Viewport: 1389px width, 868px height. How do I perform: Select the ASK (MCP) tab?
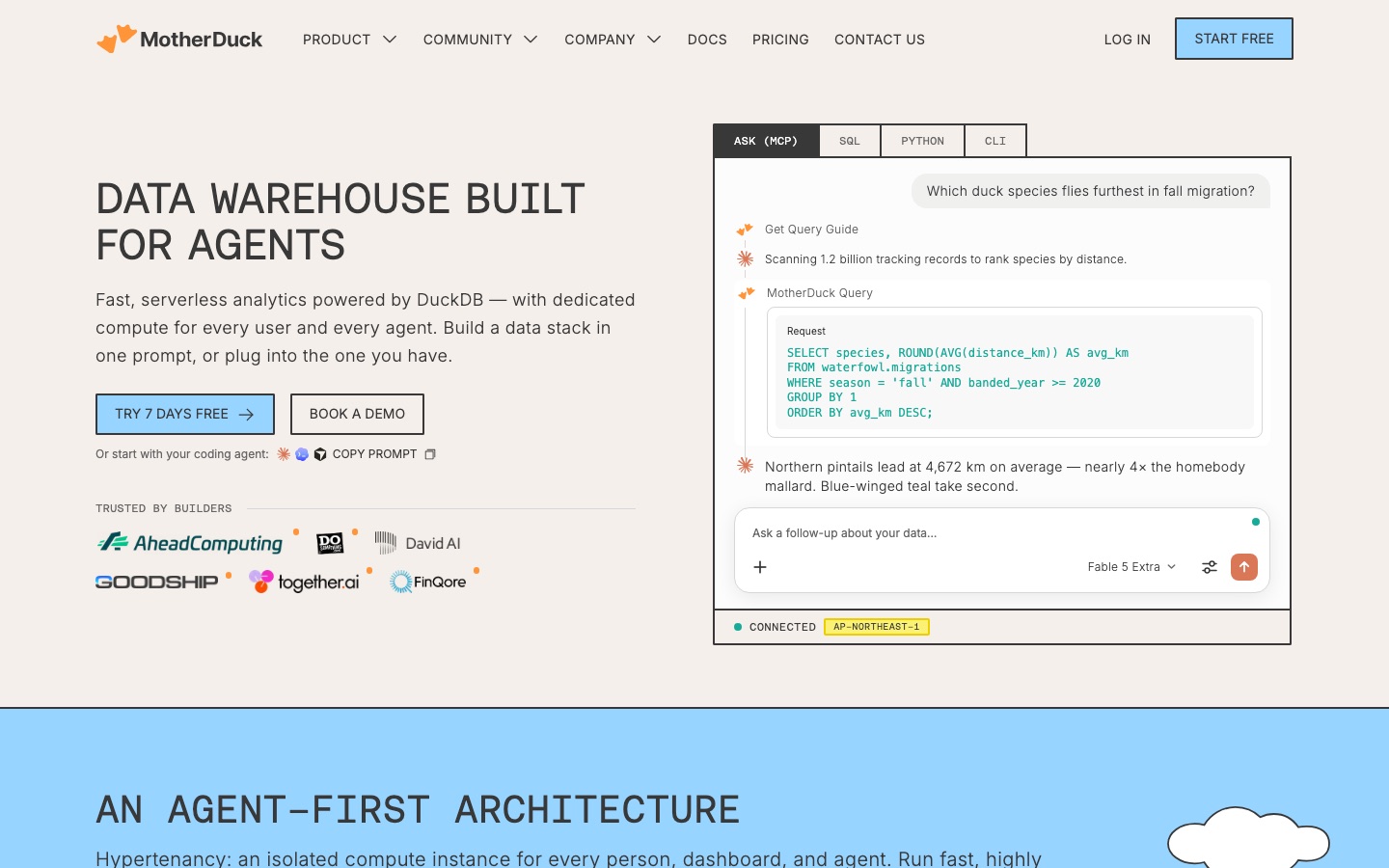click(766, 141)
